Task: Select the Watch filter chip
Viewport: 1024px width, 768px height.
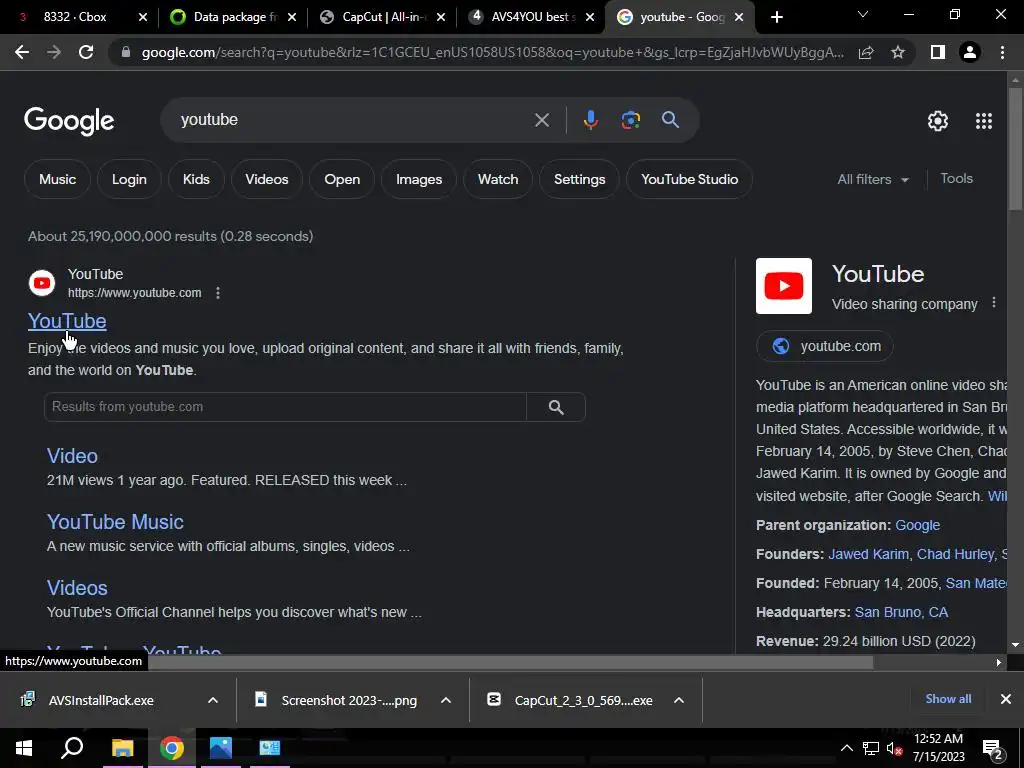Action: click(x=498, y=180)
